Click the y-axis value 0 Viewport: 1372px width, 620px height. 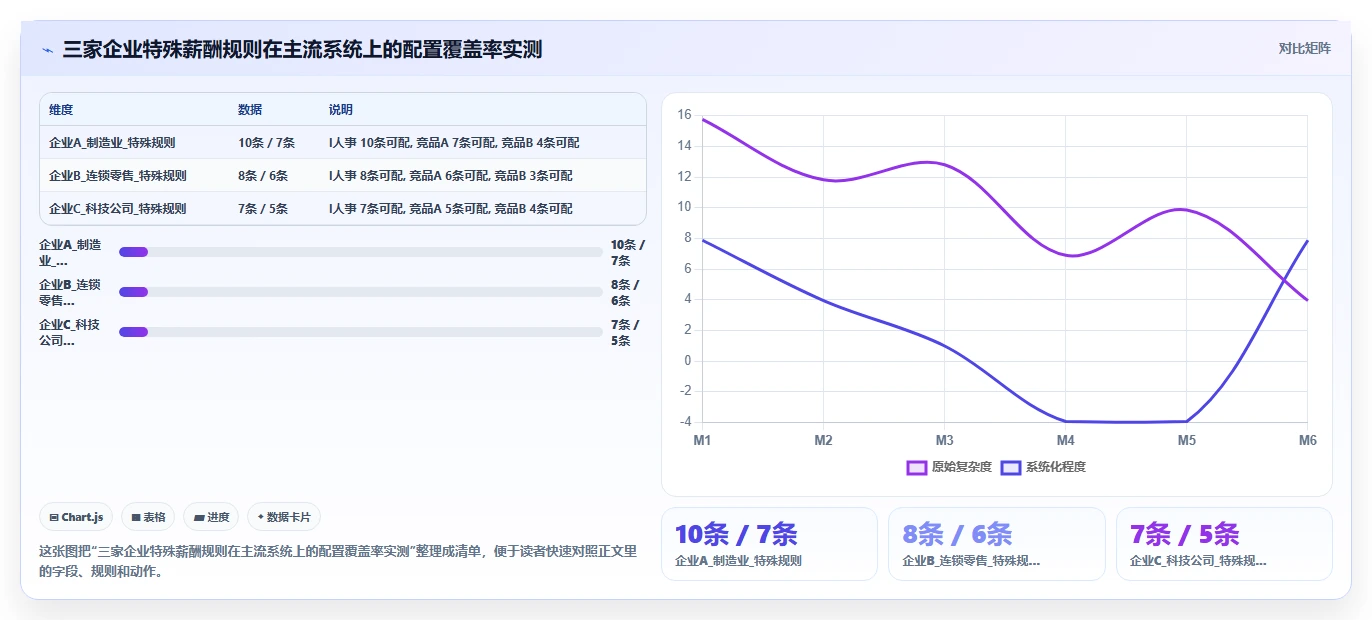point(687,361)
